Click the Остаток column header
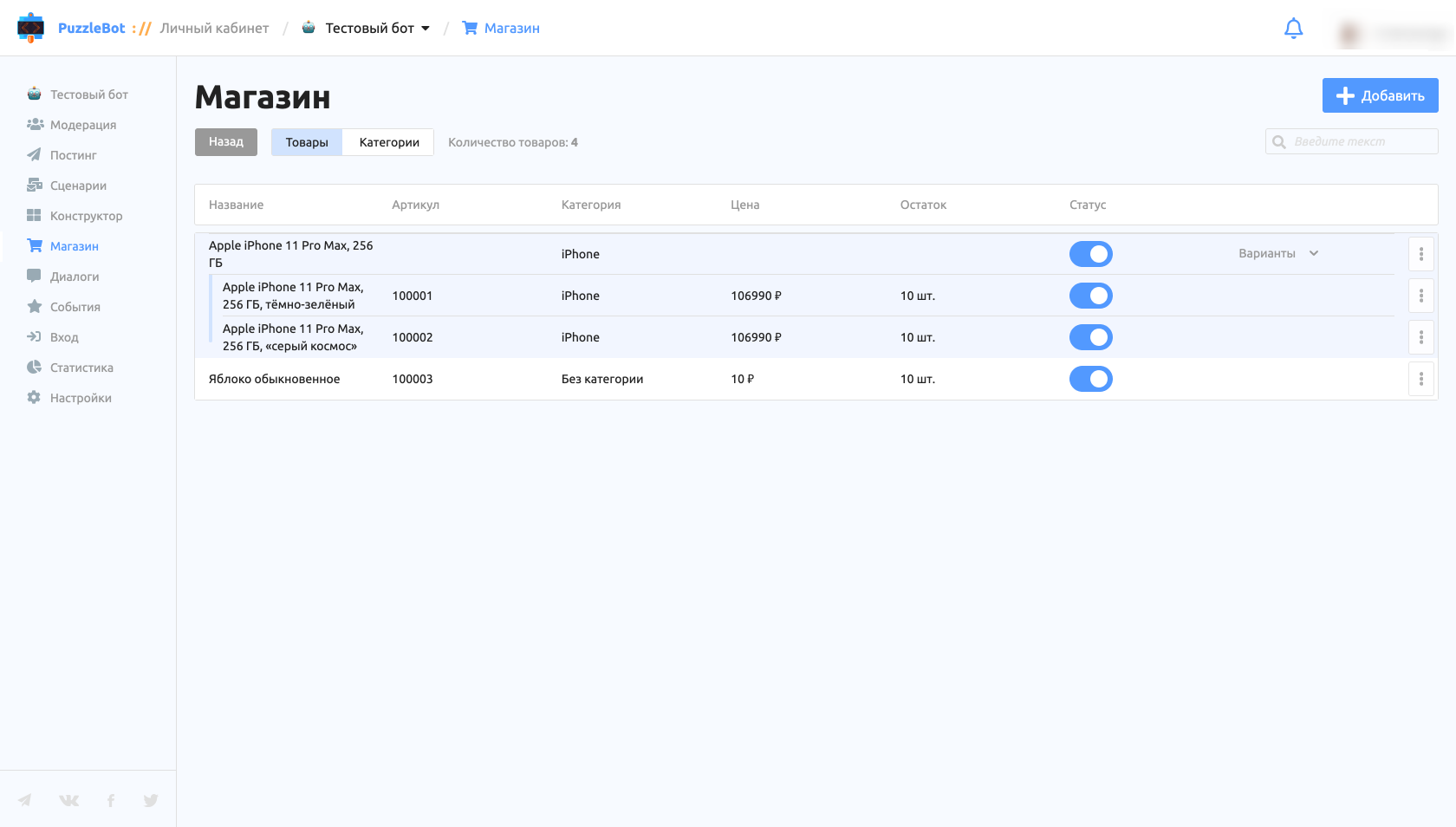 click(x=923, y=205)
